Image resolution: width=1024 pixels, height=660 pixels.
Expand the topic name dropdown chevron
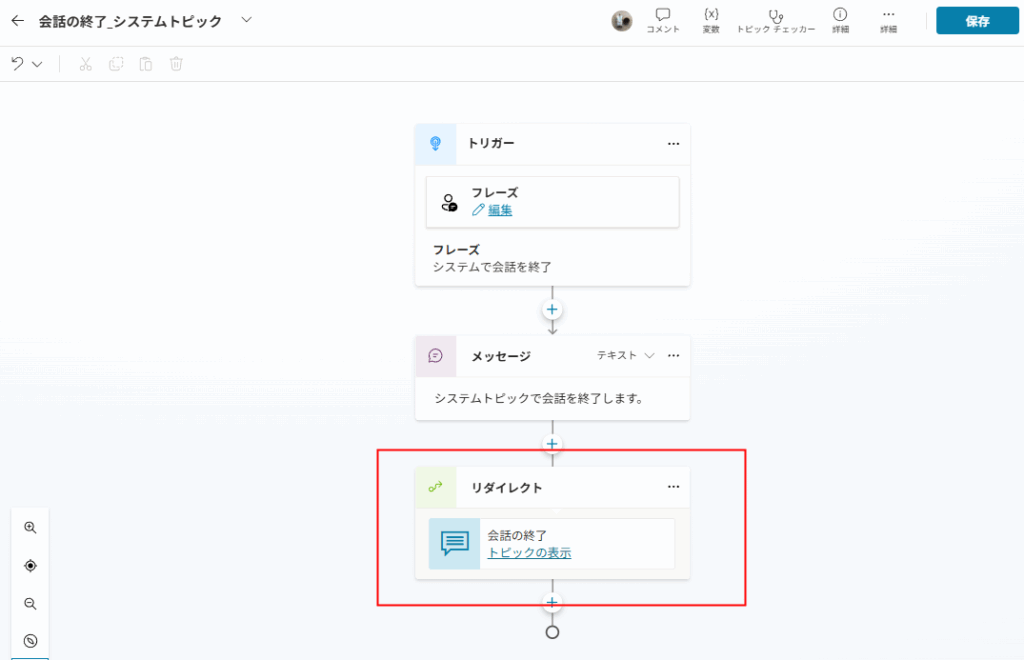246,20
